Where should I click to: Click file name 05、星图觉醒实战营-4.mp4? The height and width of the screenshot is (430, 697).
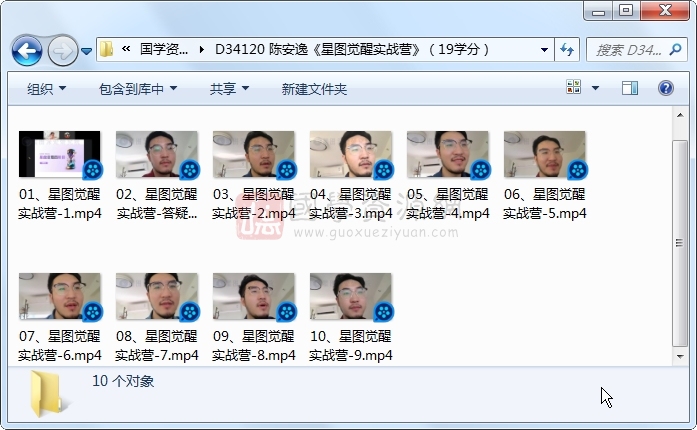pos(448,204)
